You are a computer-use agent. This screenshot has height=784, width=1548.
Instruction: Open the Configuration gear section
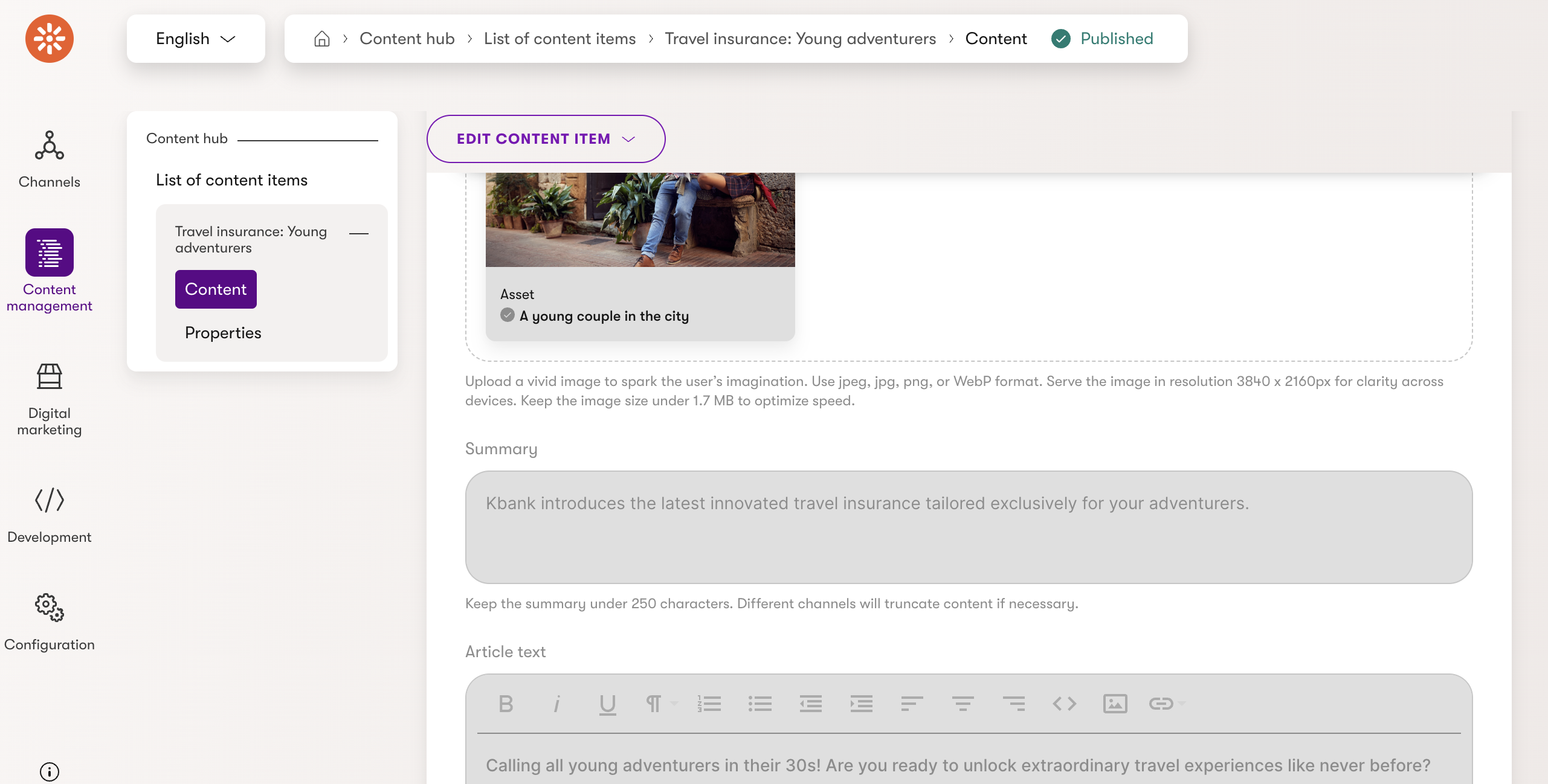50,622
